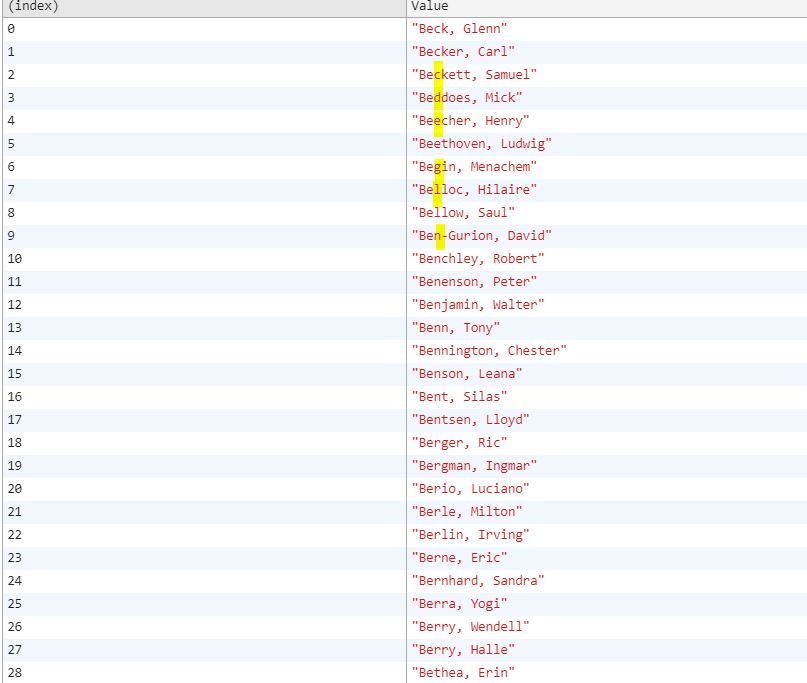
Task: Select the "Bergman, Ingmar" value
Action: coord(474,466)
